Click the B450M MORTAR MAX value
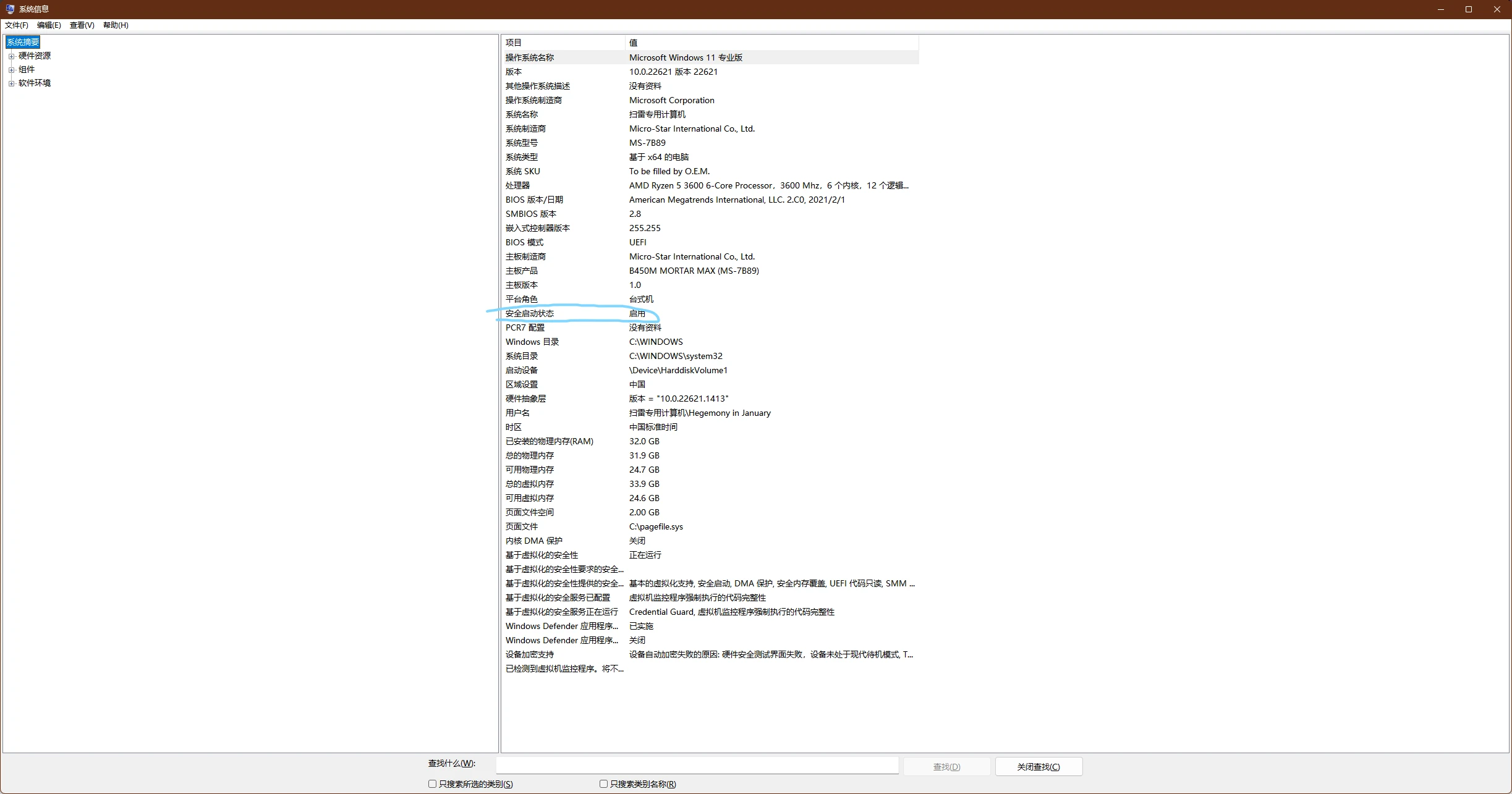 (x=694, y=271)
